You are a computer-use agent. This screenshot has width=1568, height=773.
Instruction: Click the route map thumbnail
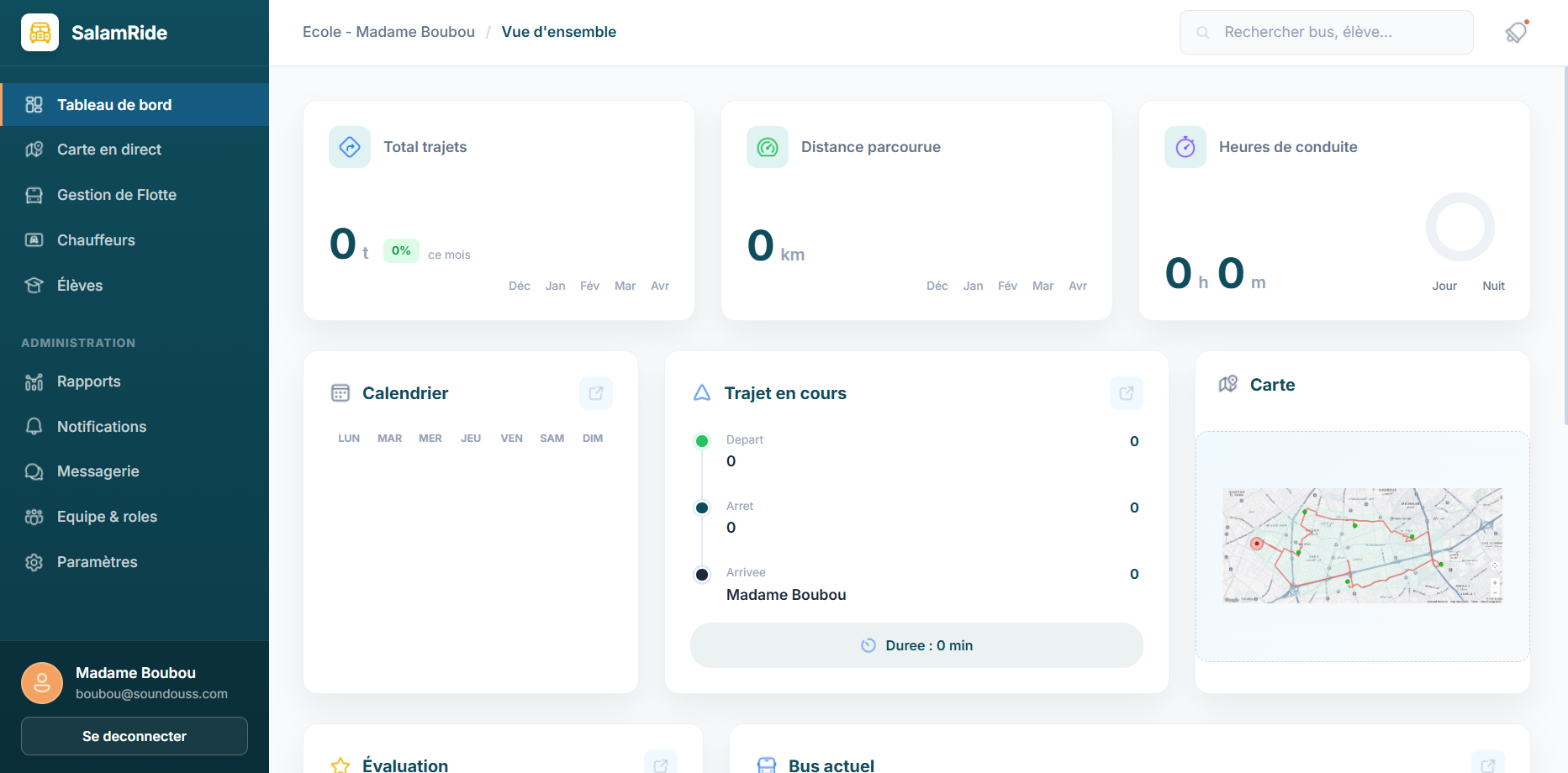pyautogui.click(x=1362, y=545)
